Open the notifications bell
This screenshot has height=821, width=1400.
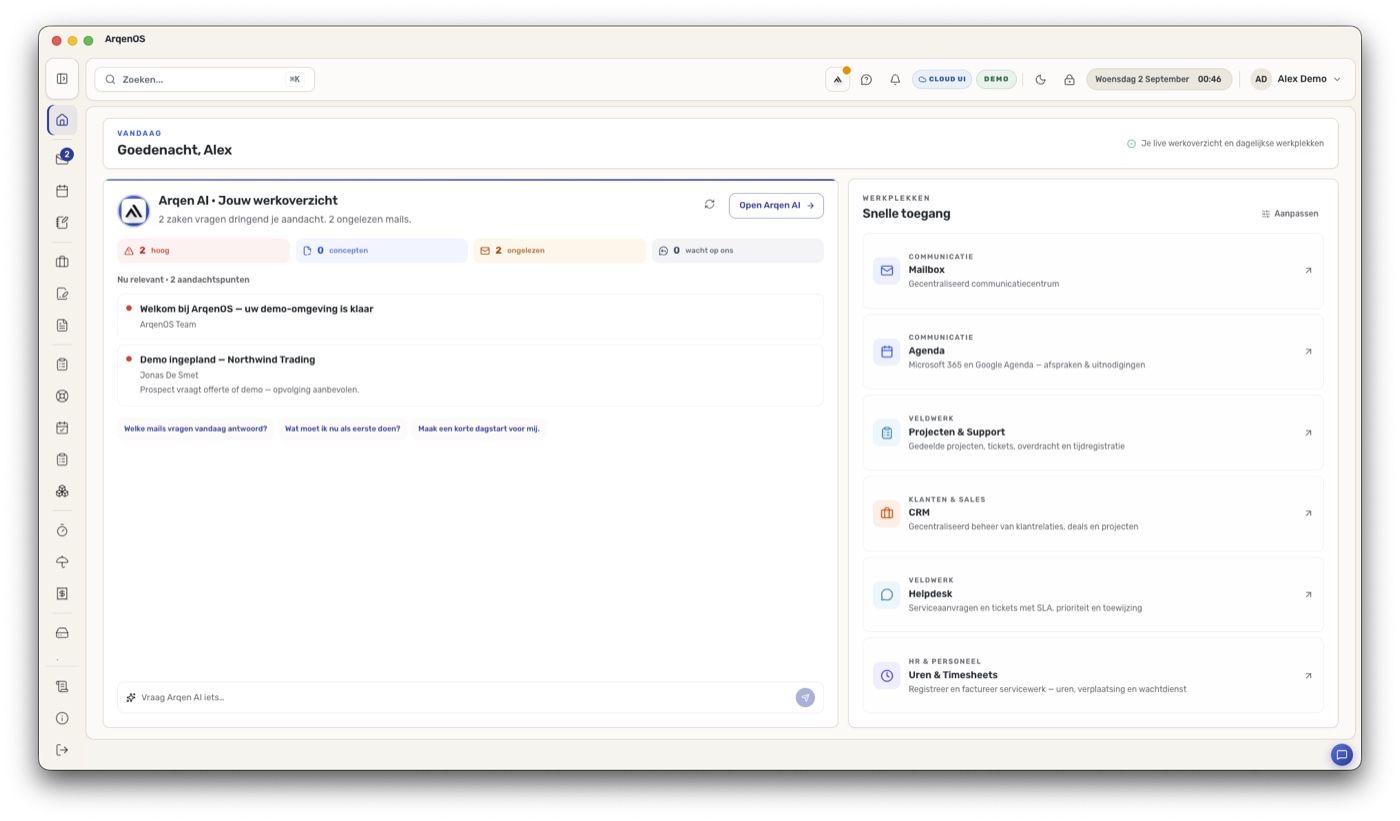[x=895, y=80]
